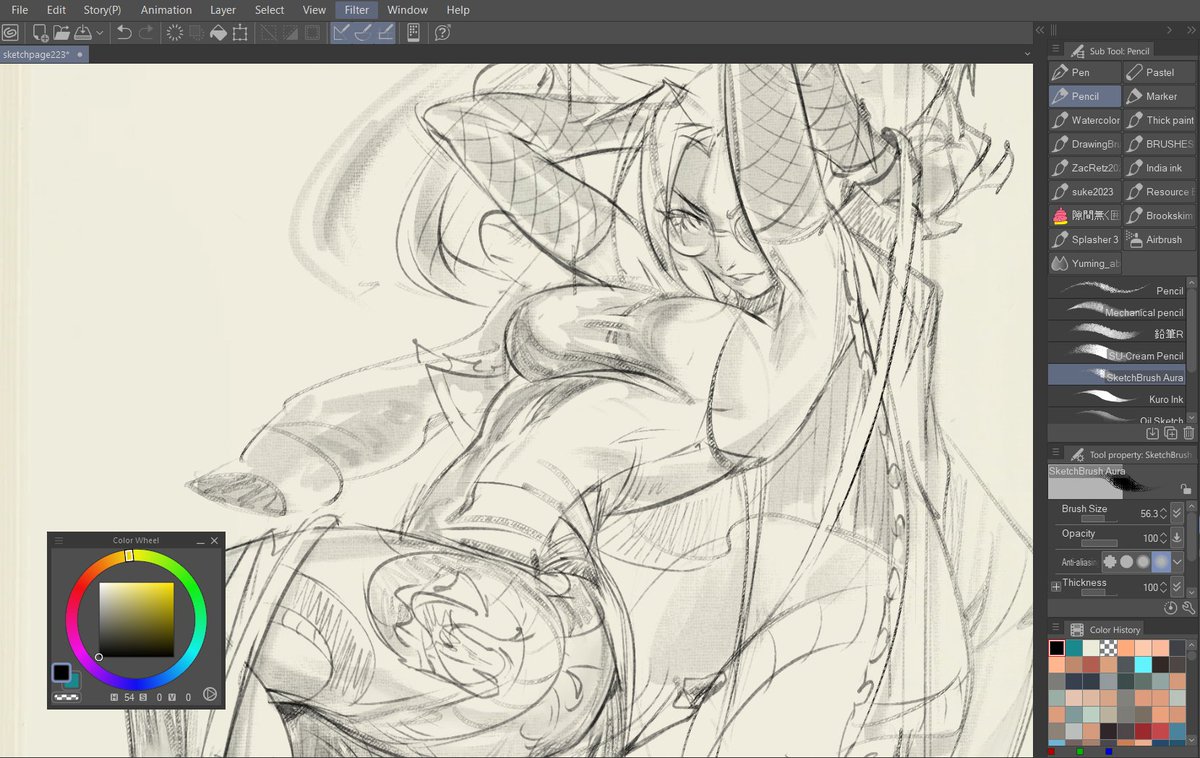Click the Fill paint bucket icon
This screenshot has height=758, width=1200.
(x=218, y=33)
